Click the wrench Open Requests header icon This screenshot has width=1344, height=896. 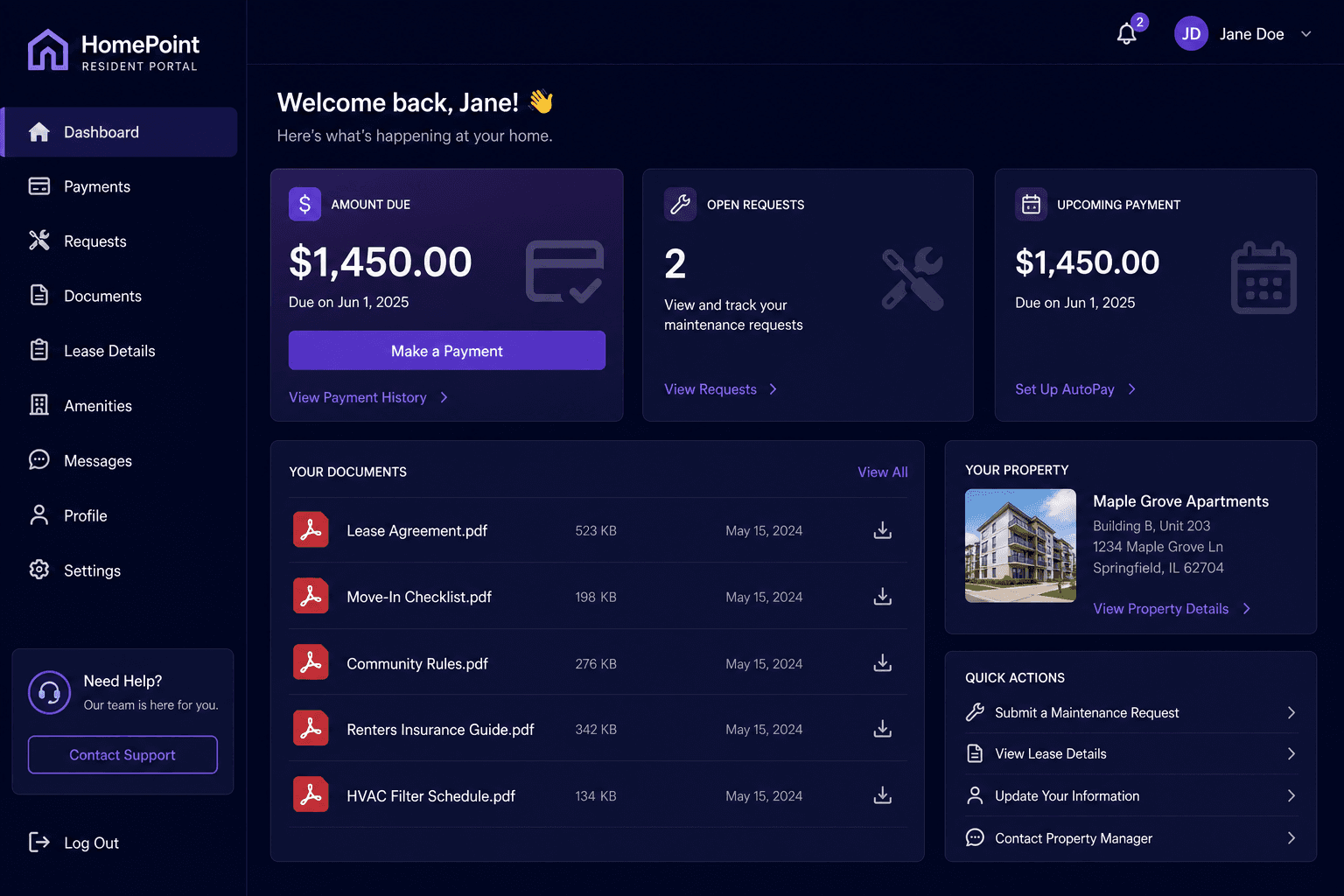[680, 204]
